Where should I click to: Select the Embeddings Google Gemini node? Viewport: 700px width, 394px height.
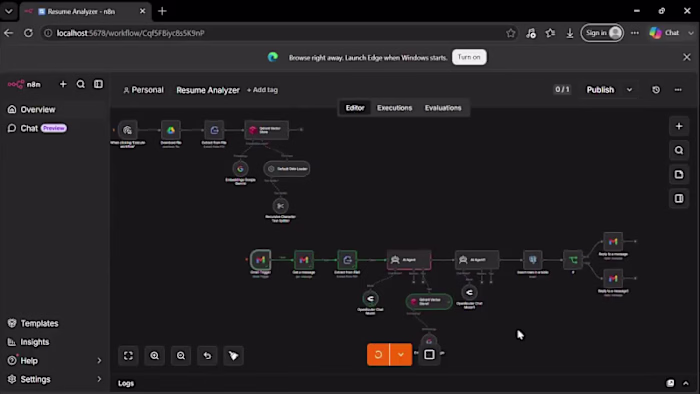tap(240, 169)
